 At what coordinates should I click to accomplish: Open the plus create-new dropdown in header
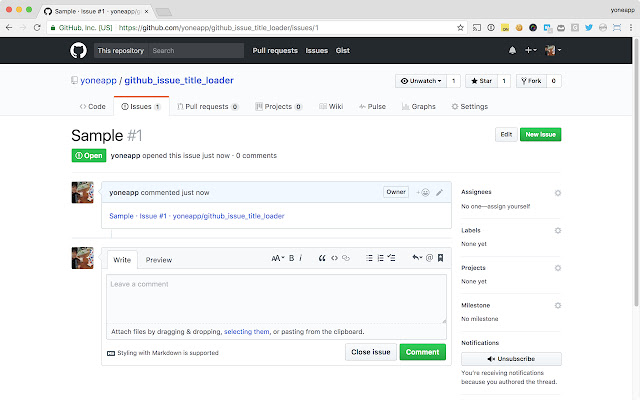[530, 50]
